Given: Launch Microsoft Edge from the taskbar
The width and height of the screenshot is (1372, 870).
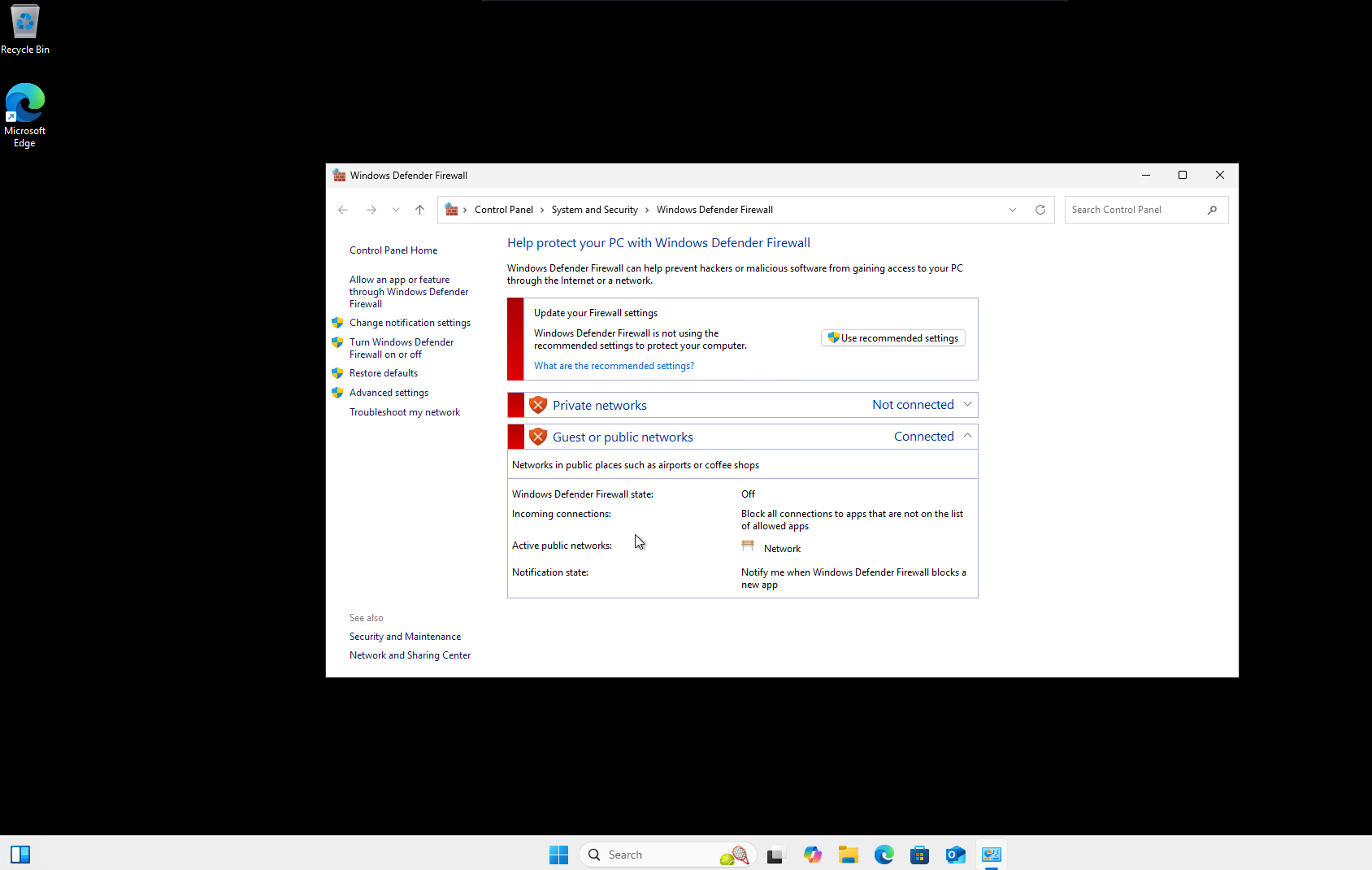Looking at the screenshot, I should click(884, 855).
